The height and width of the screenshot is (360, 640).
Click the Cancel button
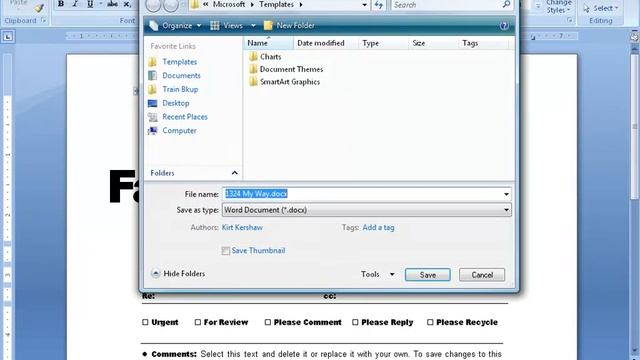pyautogui.click(x=482, y=275)
